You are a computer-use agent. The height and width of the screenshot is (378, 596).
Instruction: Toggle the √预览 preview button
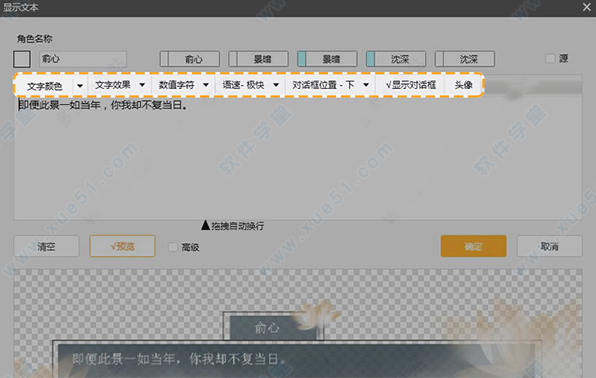(x=122, y=246)
